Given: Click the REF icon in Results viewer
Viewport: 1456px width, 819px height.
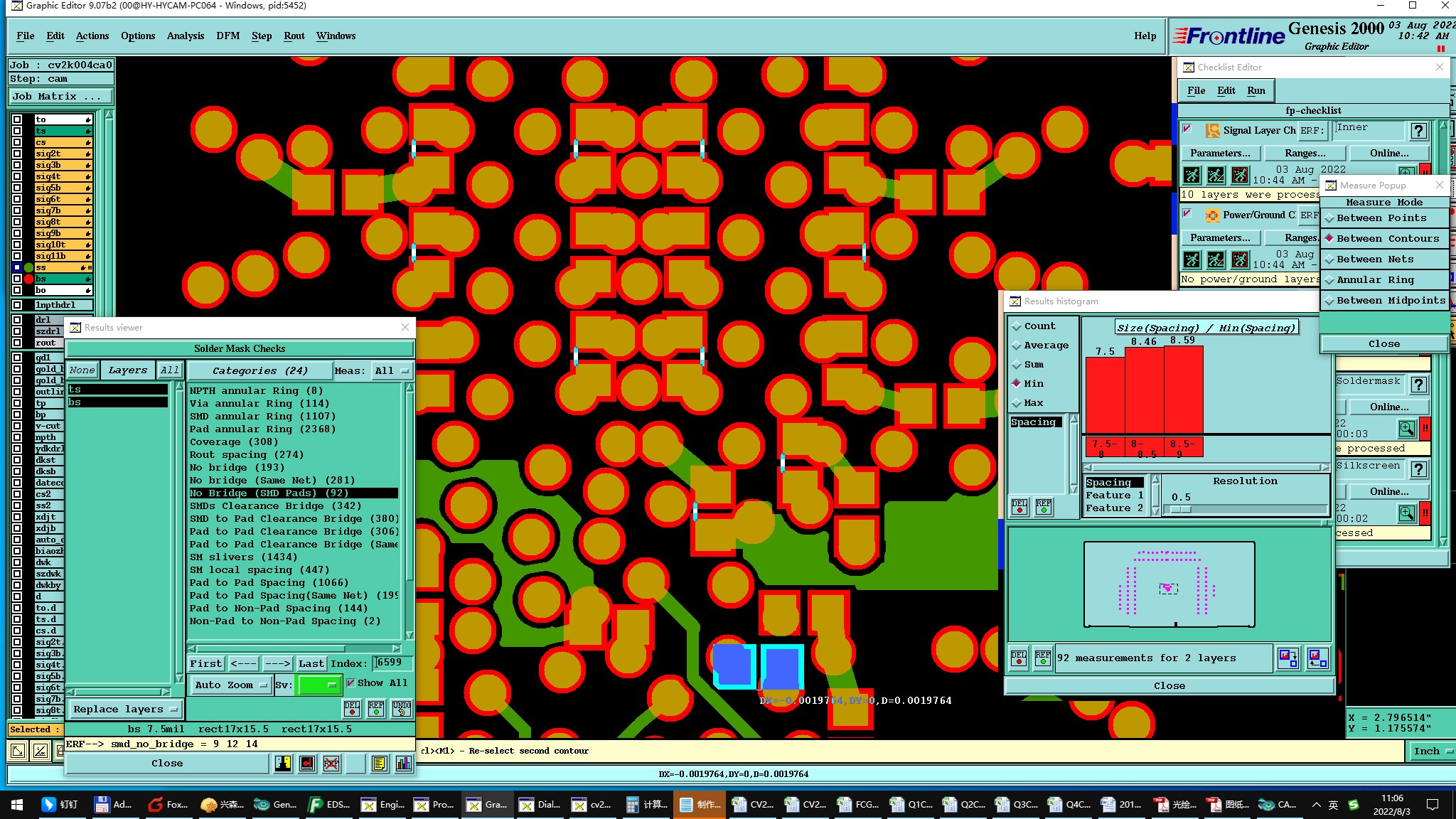Looking at the screenshot, I should [x=376, y=707].
